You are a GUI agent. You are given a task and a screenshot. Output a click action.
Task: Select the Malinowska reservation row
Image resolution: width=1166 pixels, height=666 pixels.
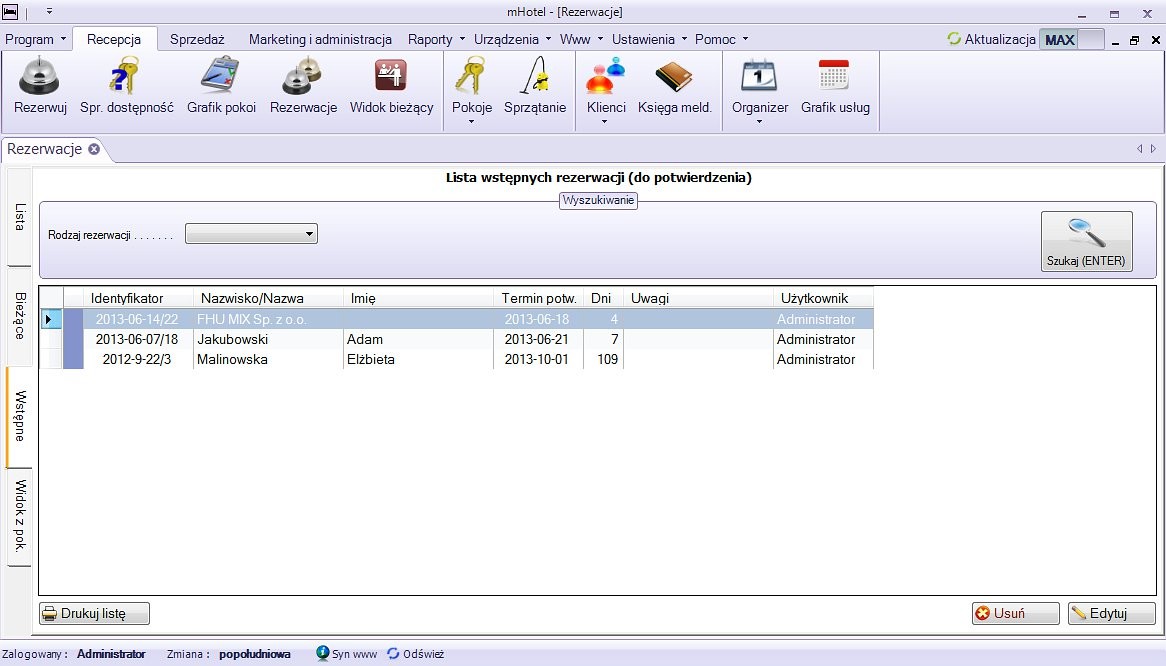coord(456,359)
